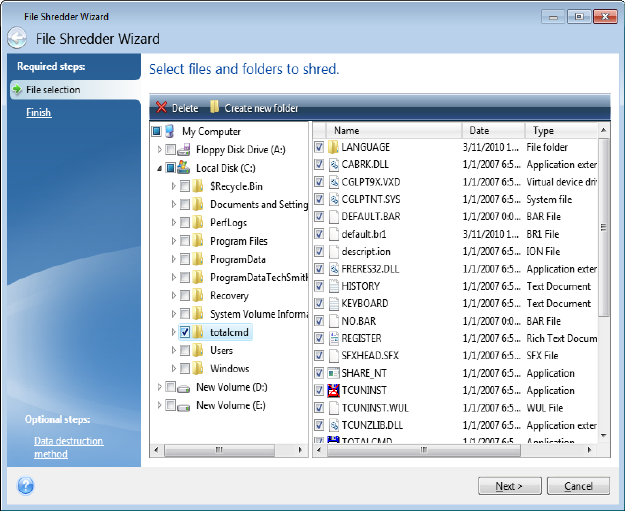This screenshot has height=511, width=625.
Task: Expand the Users folder node
Action: [173, 350]
